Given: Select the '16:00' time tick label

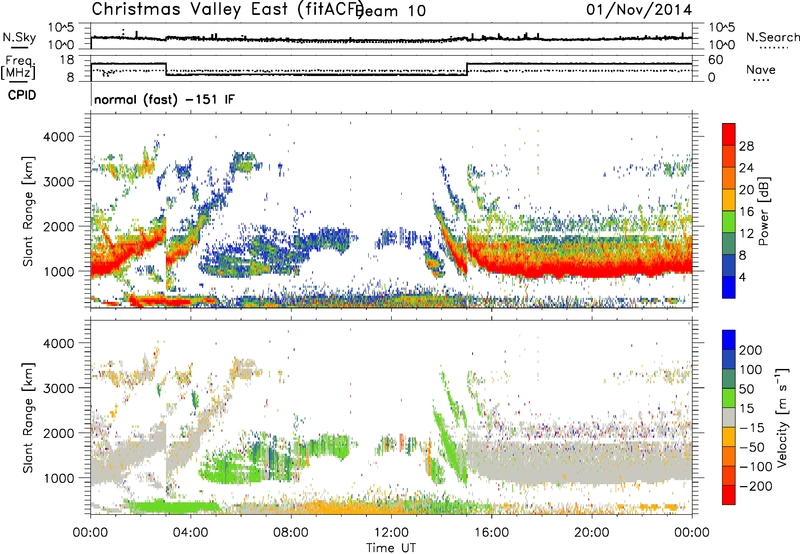Looking at the screenshot, I should tap(491, 533).
